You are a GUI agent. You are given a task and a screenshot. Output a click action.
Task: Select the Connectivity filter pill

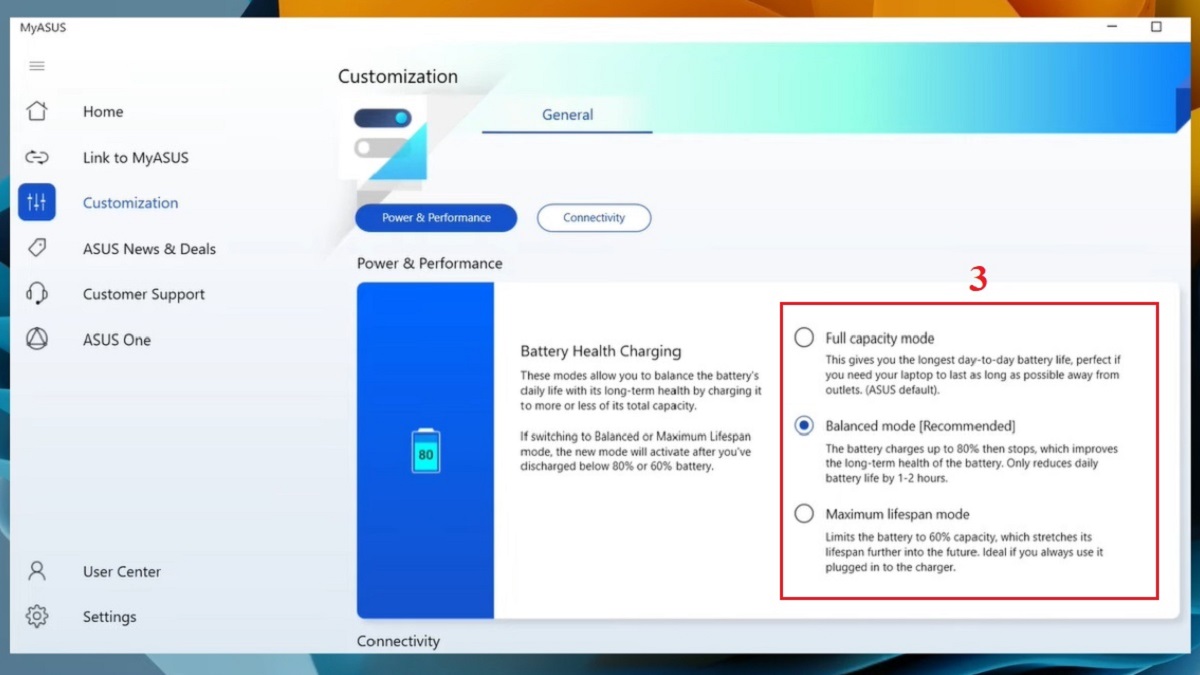(x=594, y=217)
